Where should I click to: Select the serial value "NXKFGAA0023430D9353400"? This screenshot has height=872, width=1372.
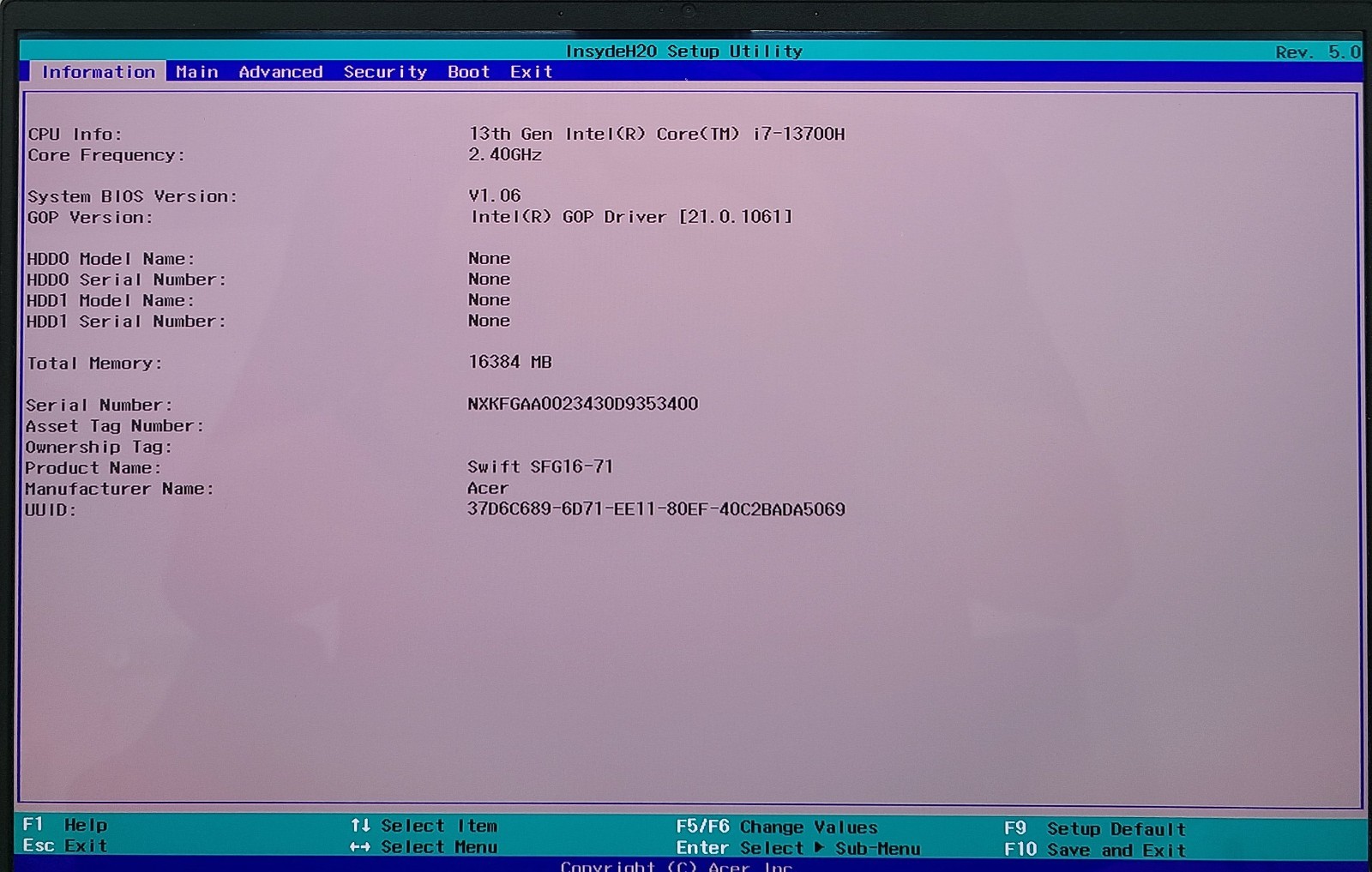point(583,404)
